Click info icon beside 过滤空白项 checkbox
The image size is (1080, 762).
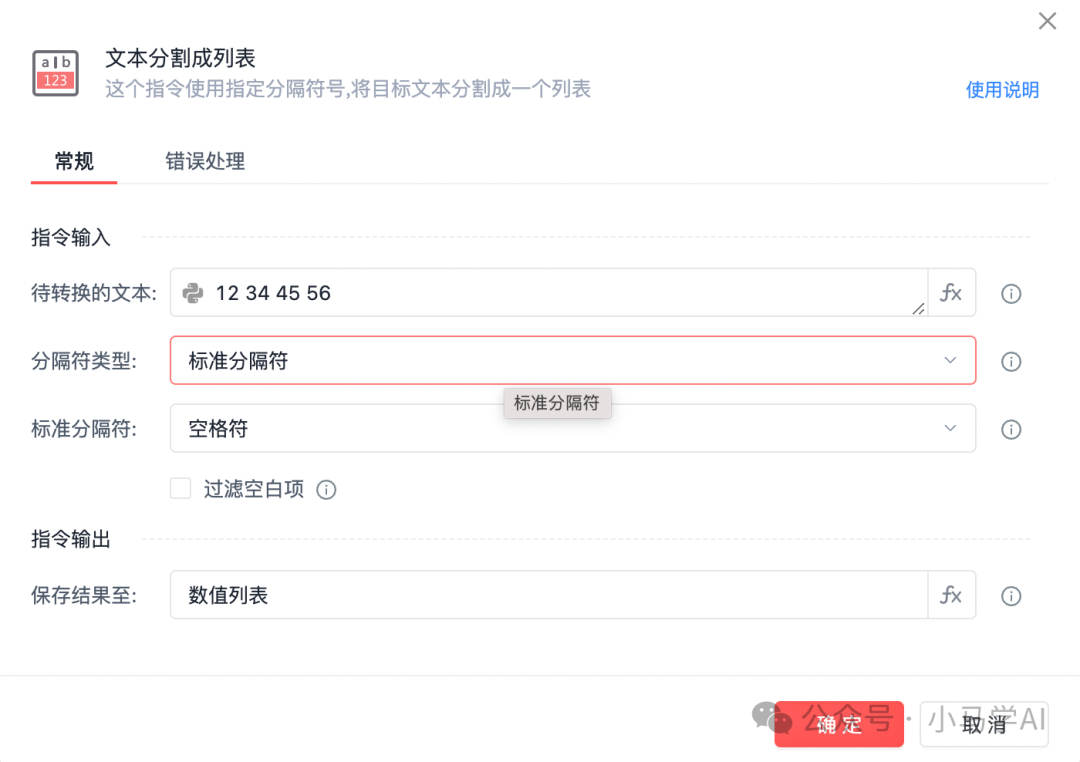(326, 490)
